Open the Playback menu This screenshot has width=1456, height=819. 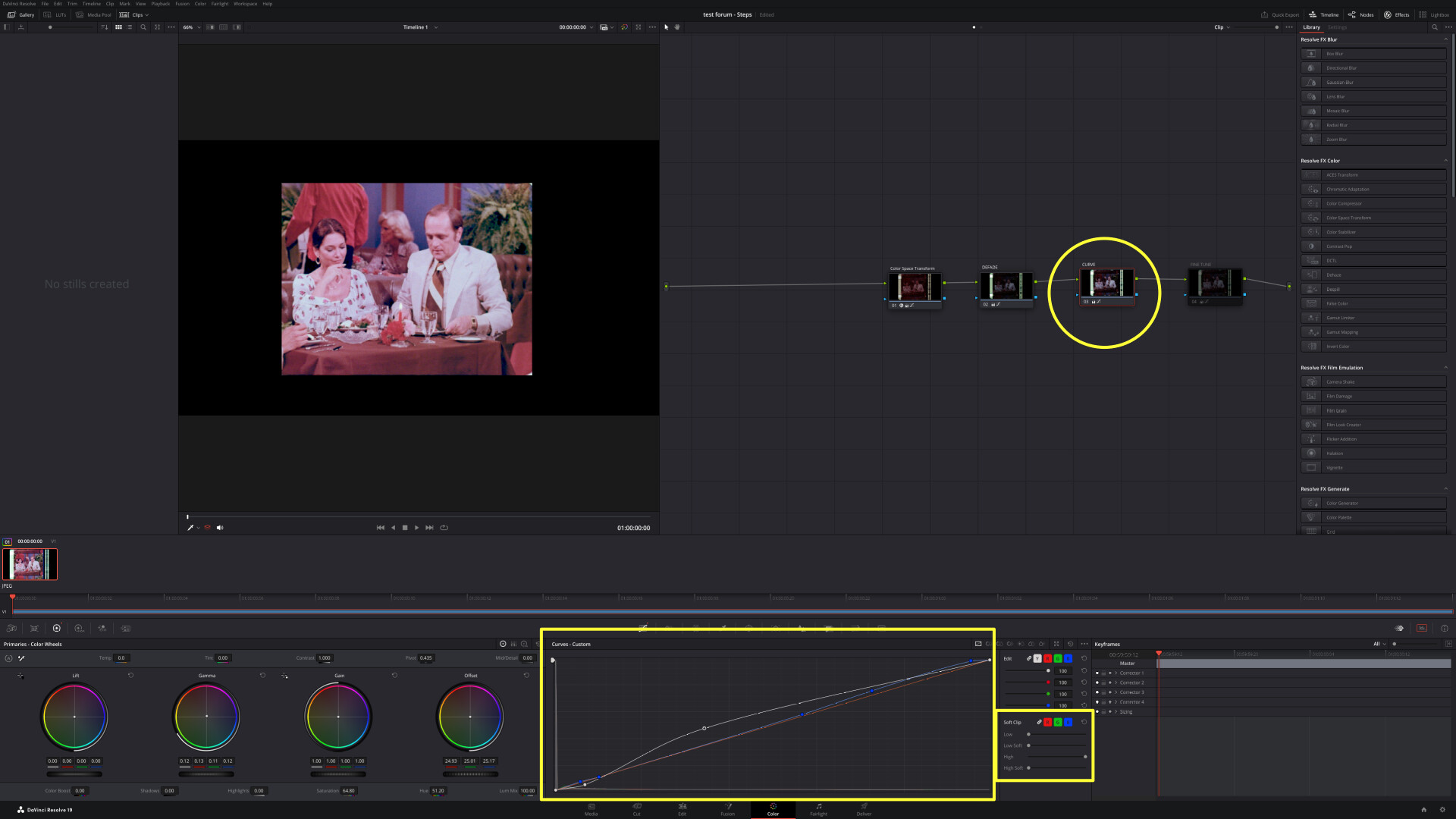tap(160, 4)
